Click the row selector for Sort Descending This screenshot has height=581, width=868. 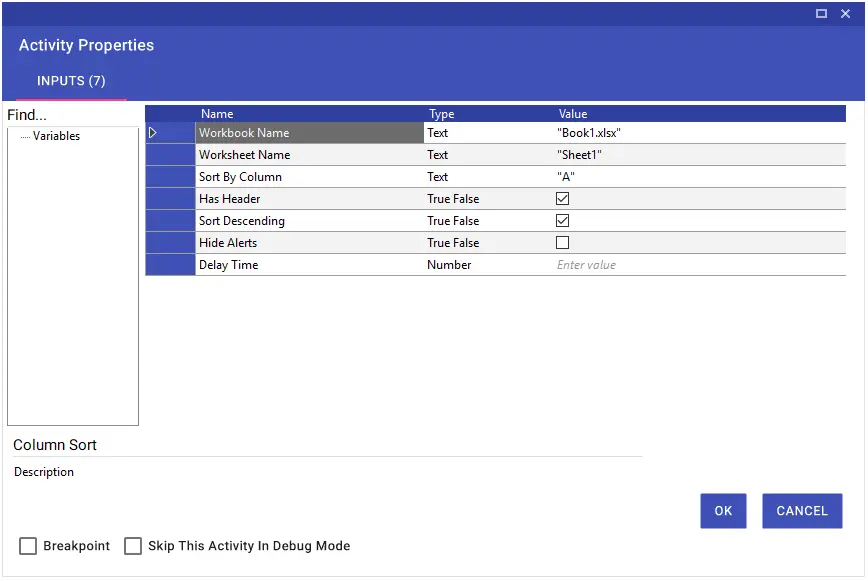[x=170, y=221]
